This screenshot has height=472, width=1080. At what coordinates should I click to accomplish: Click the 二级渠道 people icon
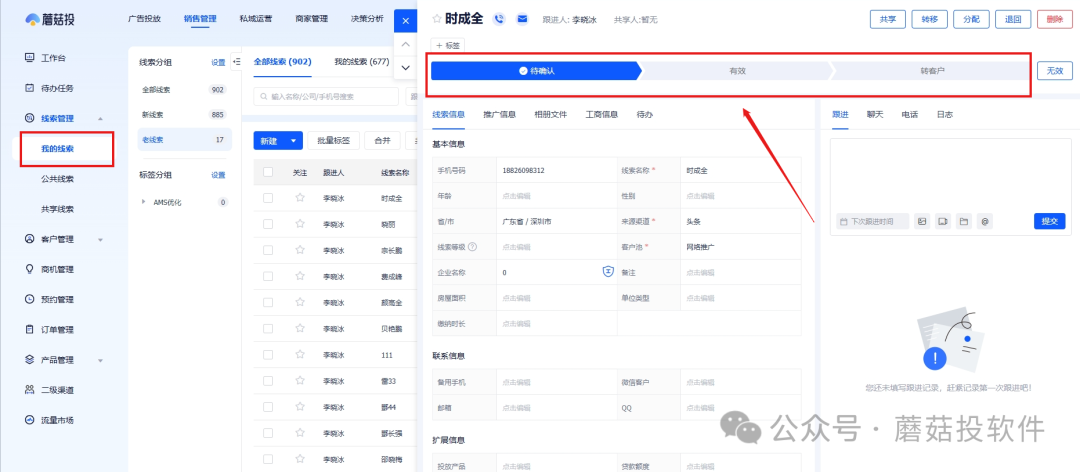click(29, 389)
